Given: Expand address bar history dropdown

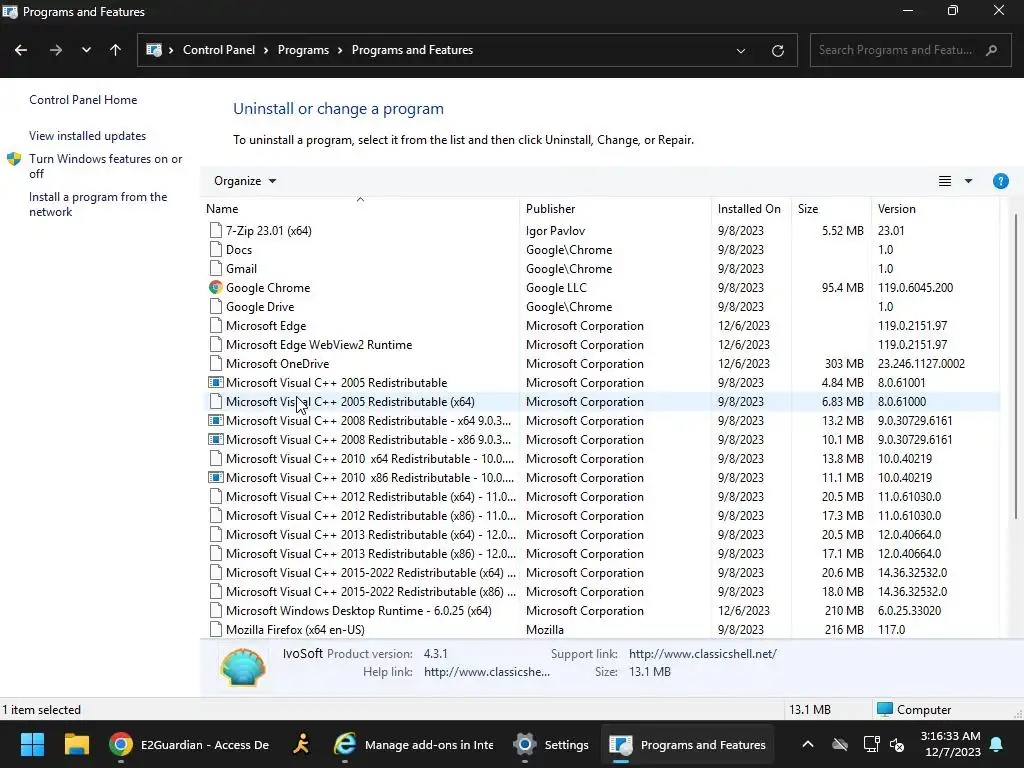Looking at the screenshot, I should coord(741,51).
